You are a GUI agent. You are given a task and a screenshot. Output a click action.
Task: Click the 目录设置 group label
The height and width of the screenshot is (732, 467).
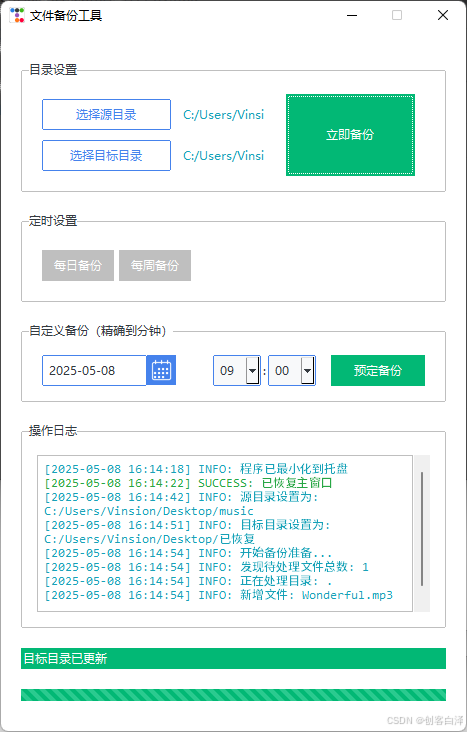pos(53,70)
